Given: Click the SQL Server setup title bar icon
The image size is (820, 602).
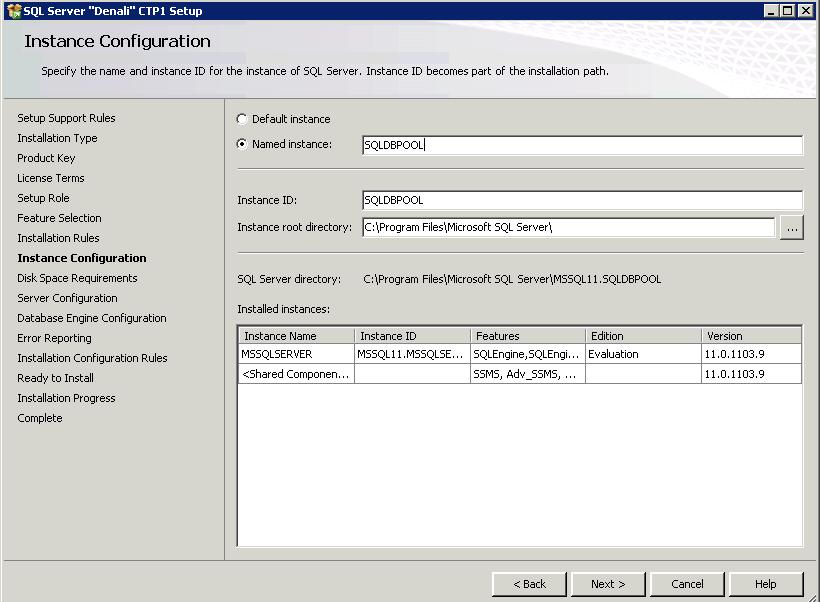Looking at the screenshot, I should pyautogui.click(x=13, y=11).
